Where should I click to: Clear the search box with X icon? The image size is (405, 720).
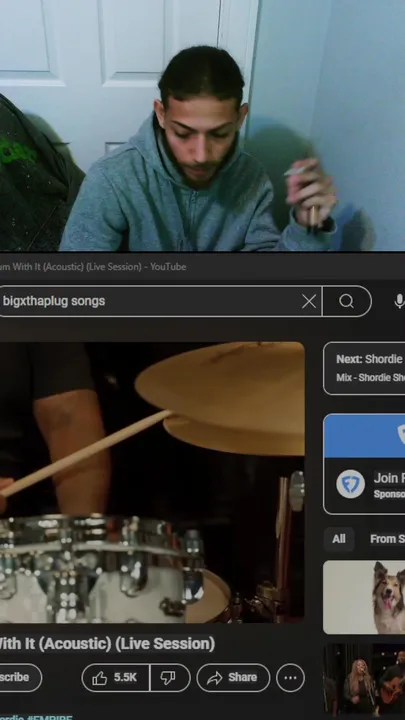(x=309, y=301)
